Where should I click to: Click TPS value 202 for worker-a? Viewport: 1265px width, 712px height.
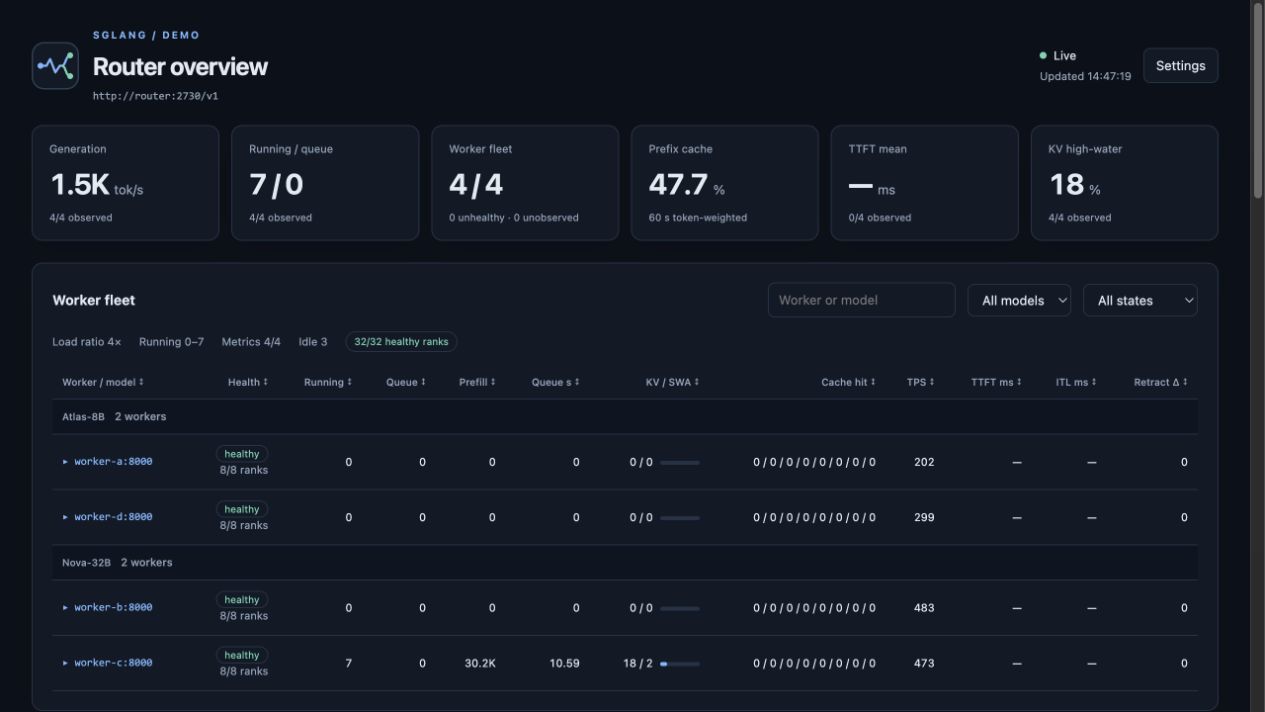pyautogui.click(x=924, y=462)
